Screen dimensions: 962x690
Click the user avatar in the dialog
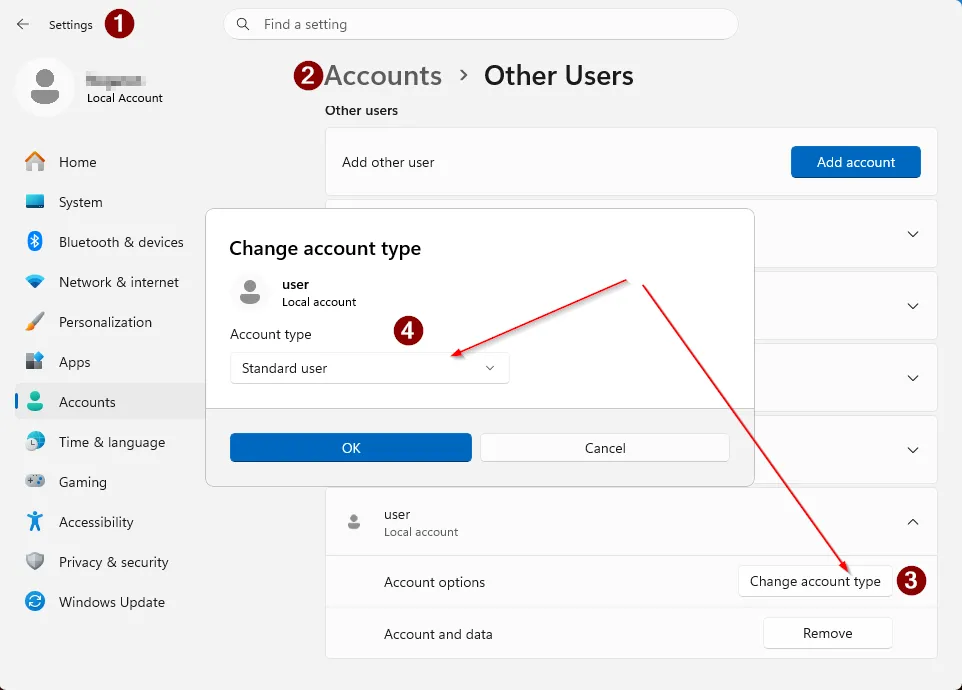pos(250,292)
